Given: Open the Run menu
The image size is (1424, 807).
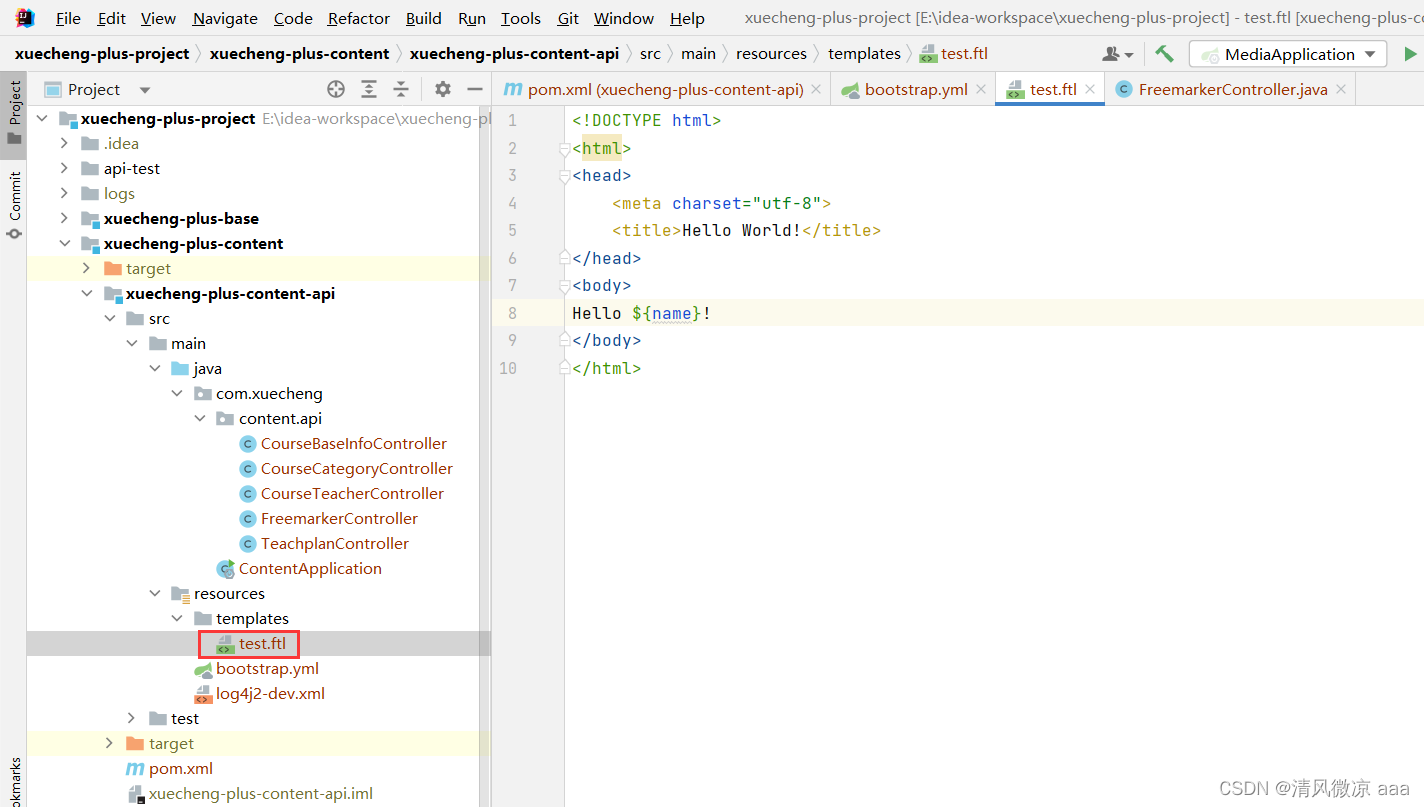Looking at the screenshot, I should [x=472, y=18].
